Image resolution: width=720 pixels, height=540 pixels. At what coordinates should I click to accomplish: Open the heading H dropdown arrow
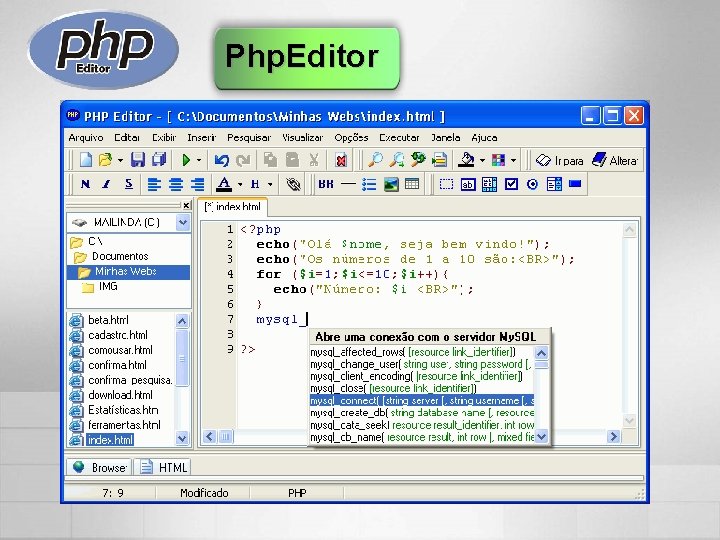tap(270, 185)
